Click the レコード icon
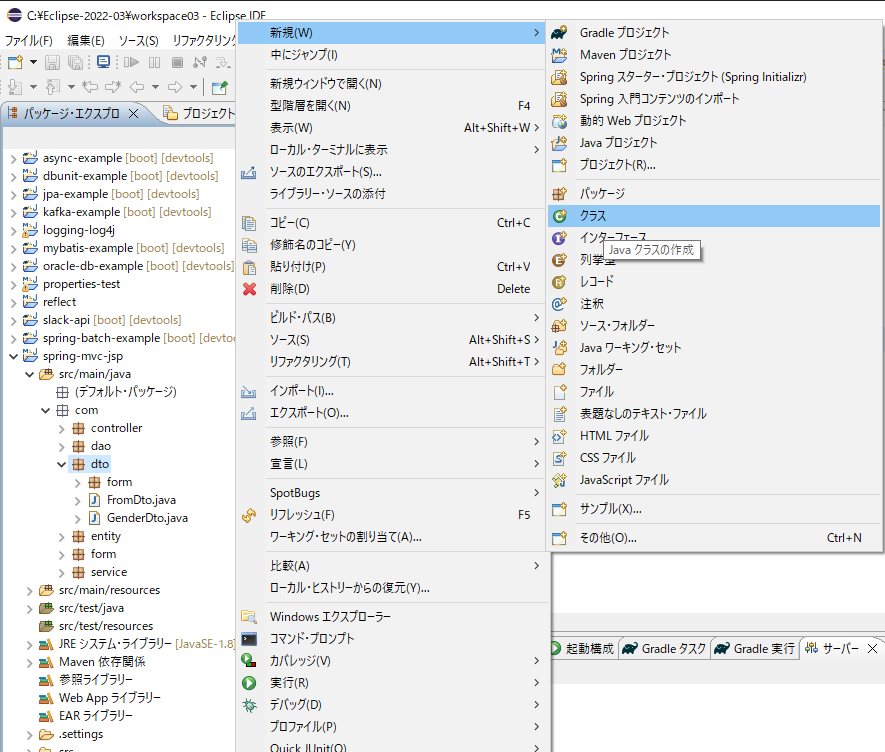This screenshot has height=752, width=885. tap(559, 282)
